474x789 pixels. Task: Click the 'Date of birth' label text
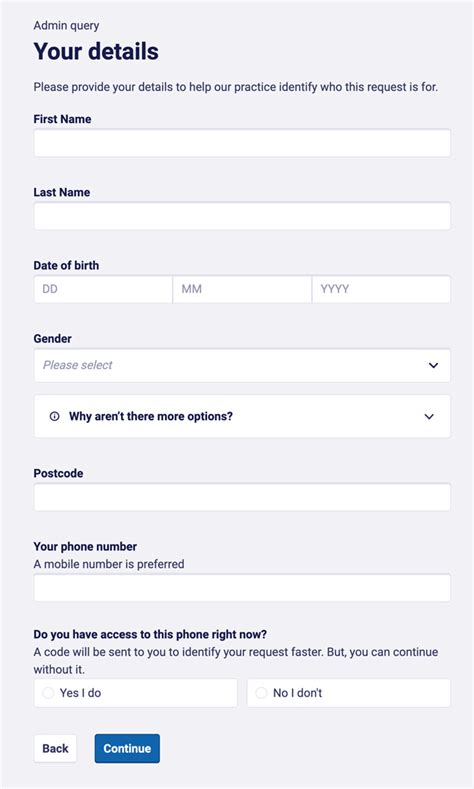click(x=66, y=266)
